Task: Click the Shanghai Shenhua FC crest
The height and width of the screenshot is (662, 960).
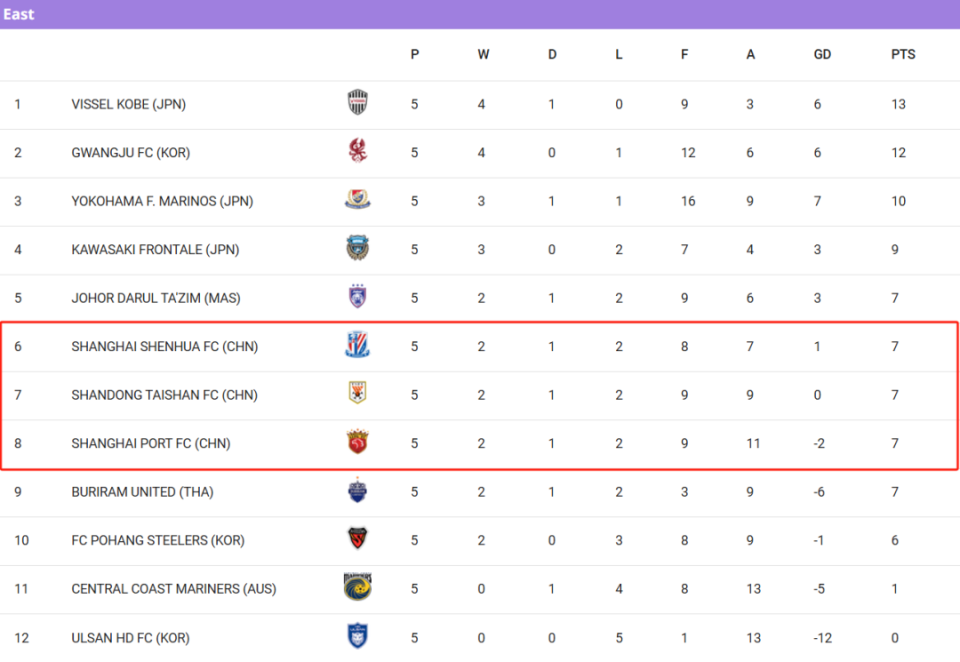Action: click(x=358, y=346)
